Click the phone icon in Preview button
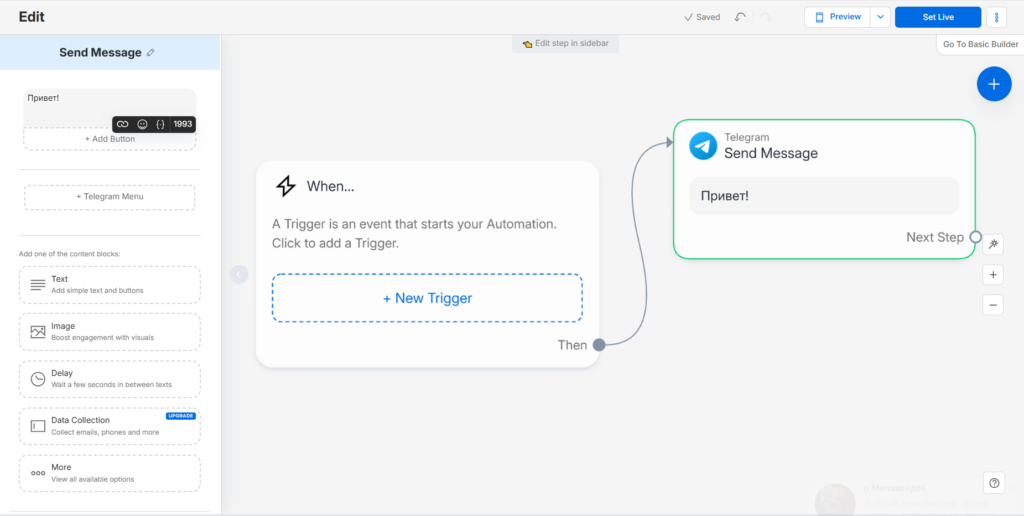This screenshot has height=516, width=1024. pos(820,17)
